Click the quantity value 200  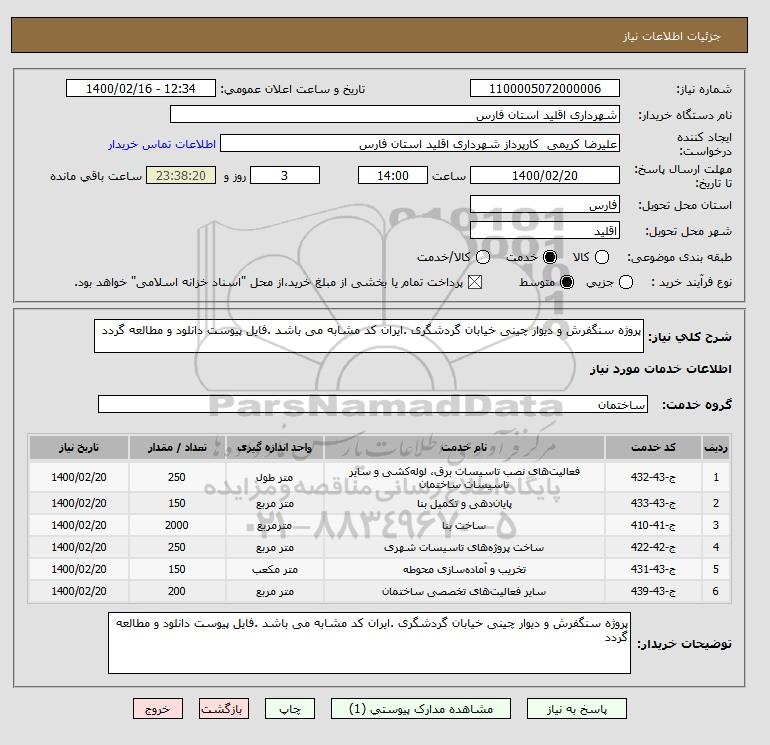[177, 591]
